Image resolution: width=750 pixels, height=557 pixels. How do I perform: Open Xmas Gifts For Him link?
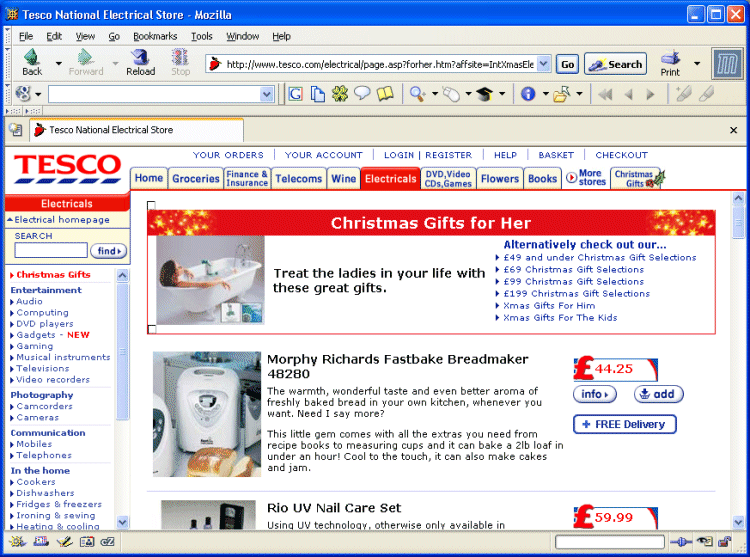(549, 306)
